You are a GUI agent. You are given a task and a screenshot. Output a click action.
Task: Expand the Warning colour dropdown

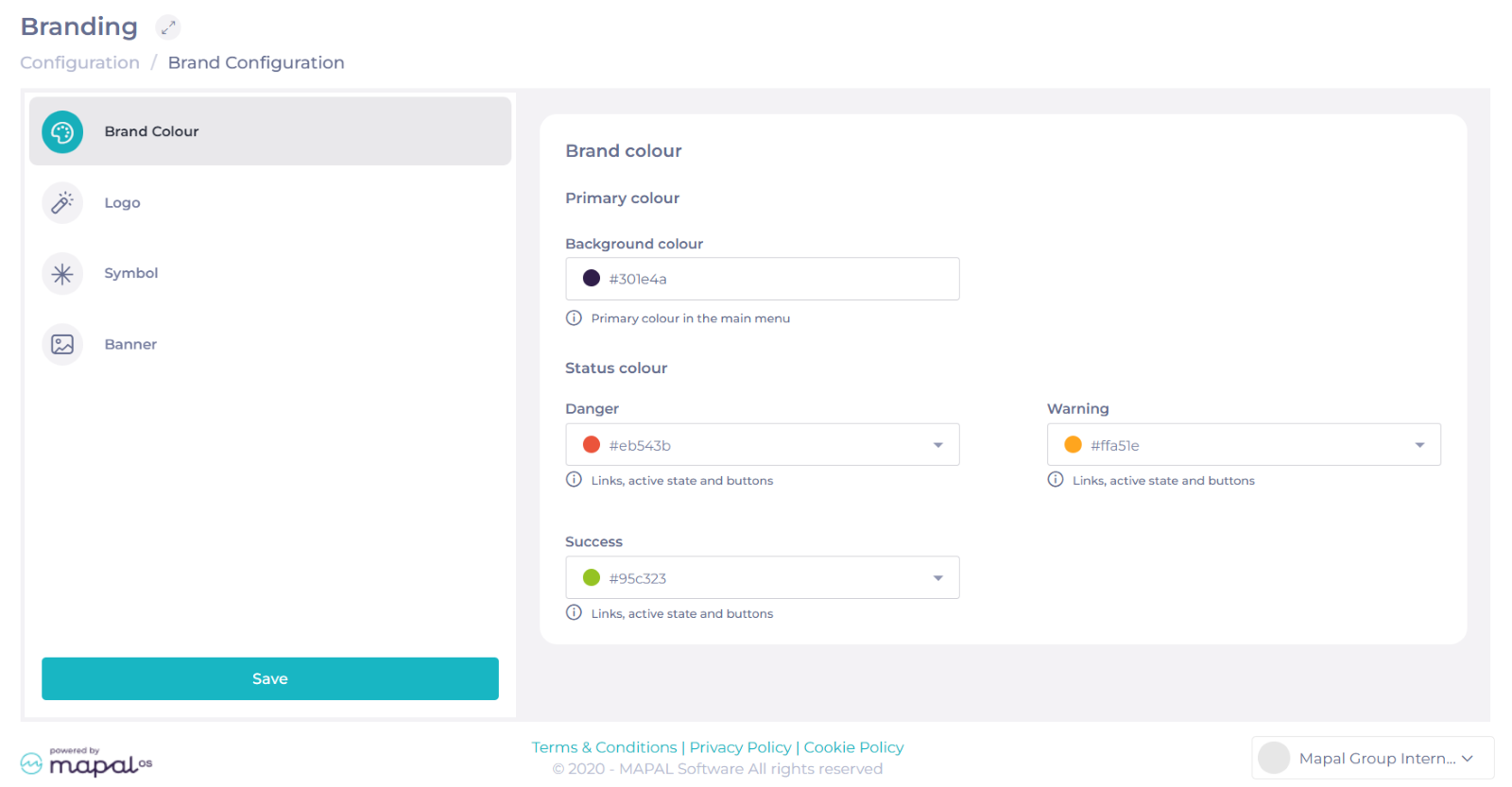click(1243, 445)
